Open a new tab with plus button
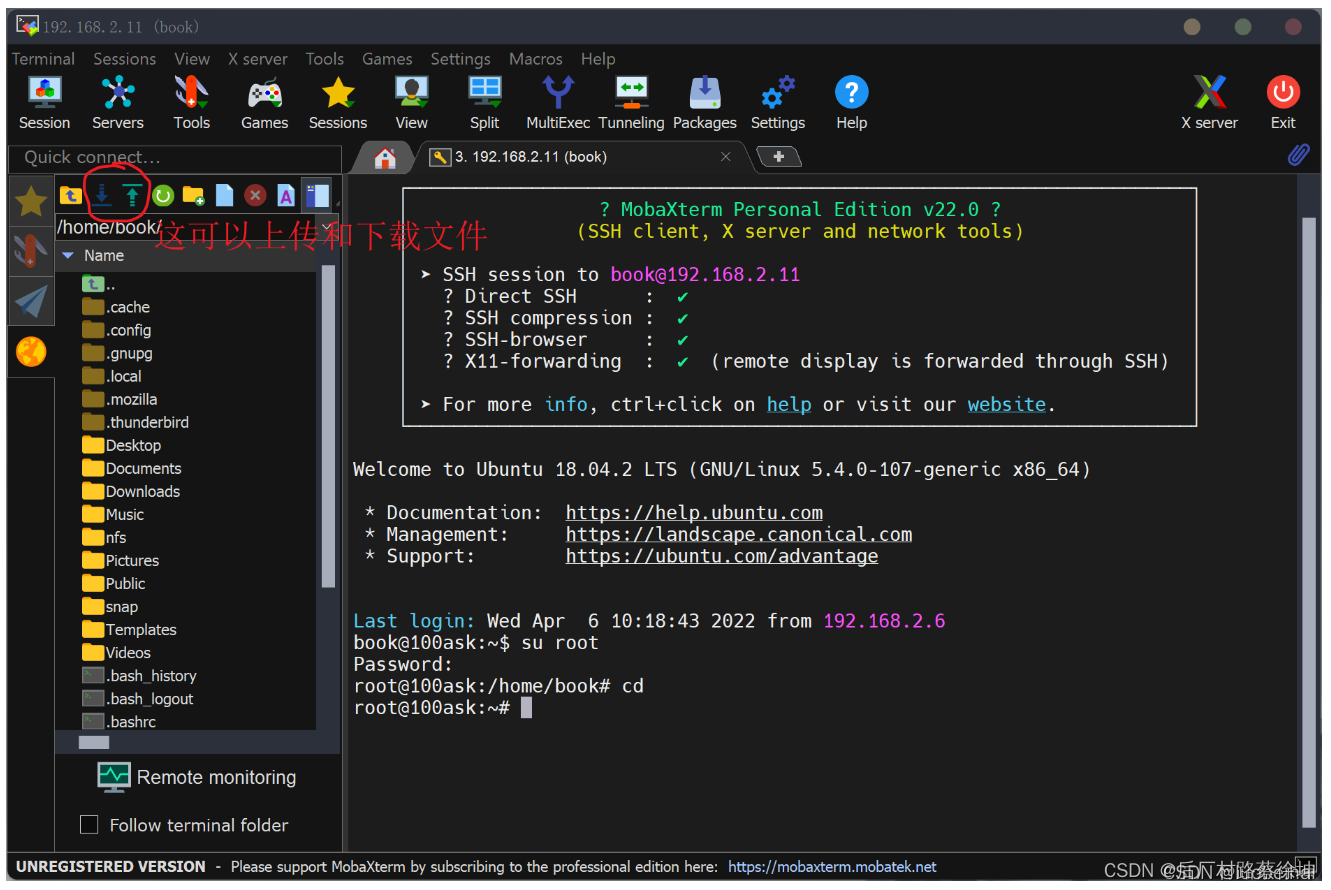Screen dimensions: 1331x890 (x=778, y=156)
